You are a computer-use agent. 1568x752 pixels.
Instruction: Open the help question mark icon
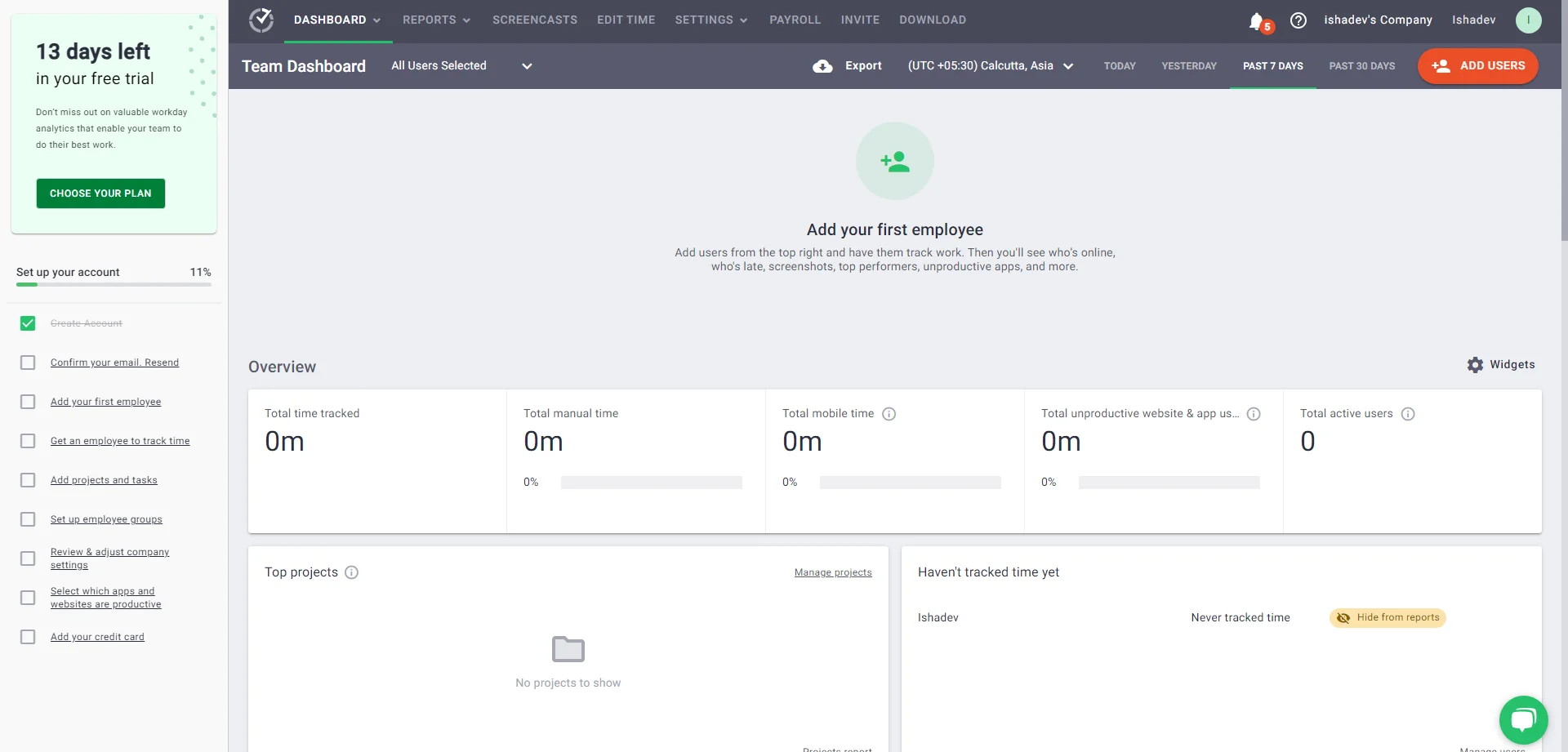(1298, 20)
